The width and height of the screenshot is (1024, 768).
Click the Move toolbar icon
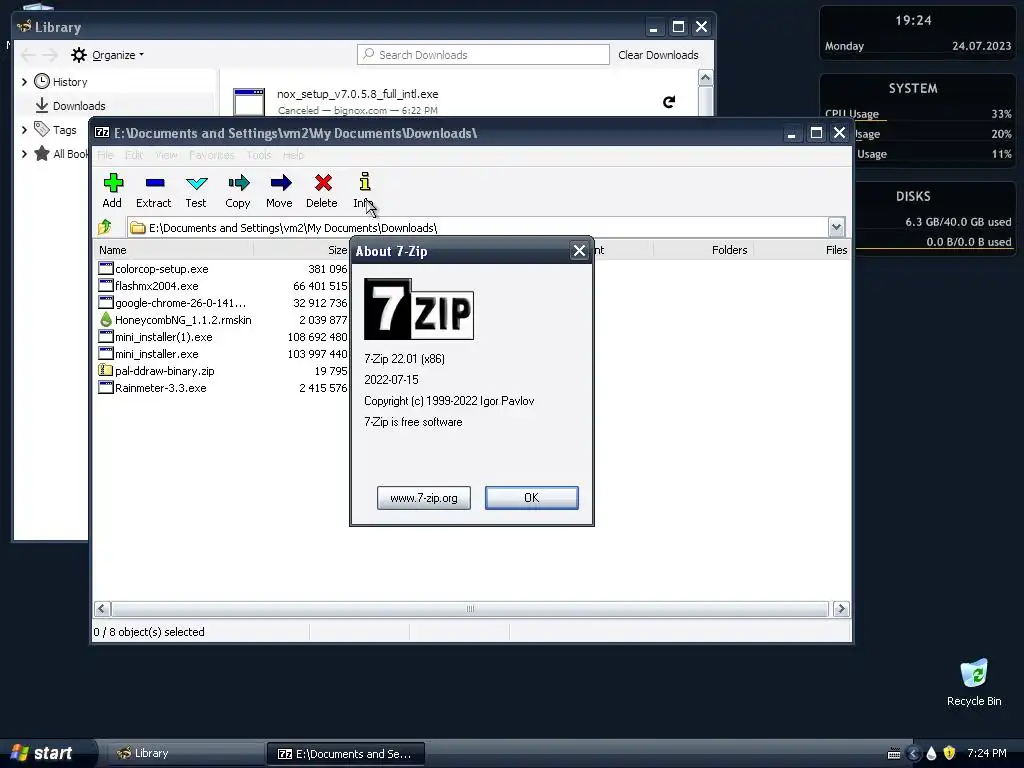tap(280, 190)
